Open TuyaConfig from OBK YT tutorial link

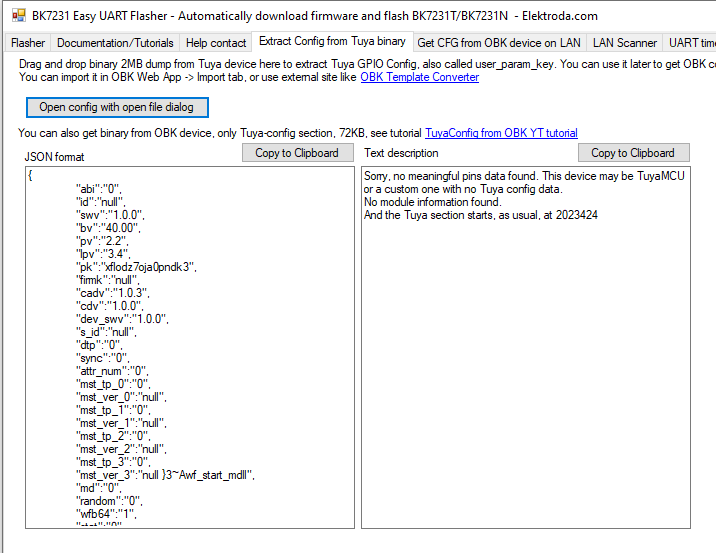pyautogui.click(x=501, y=133)
